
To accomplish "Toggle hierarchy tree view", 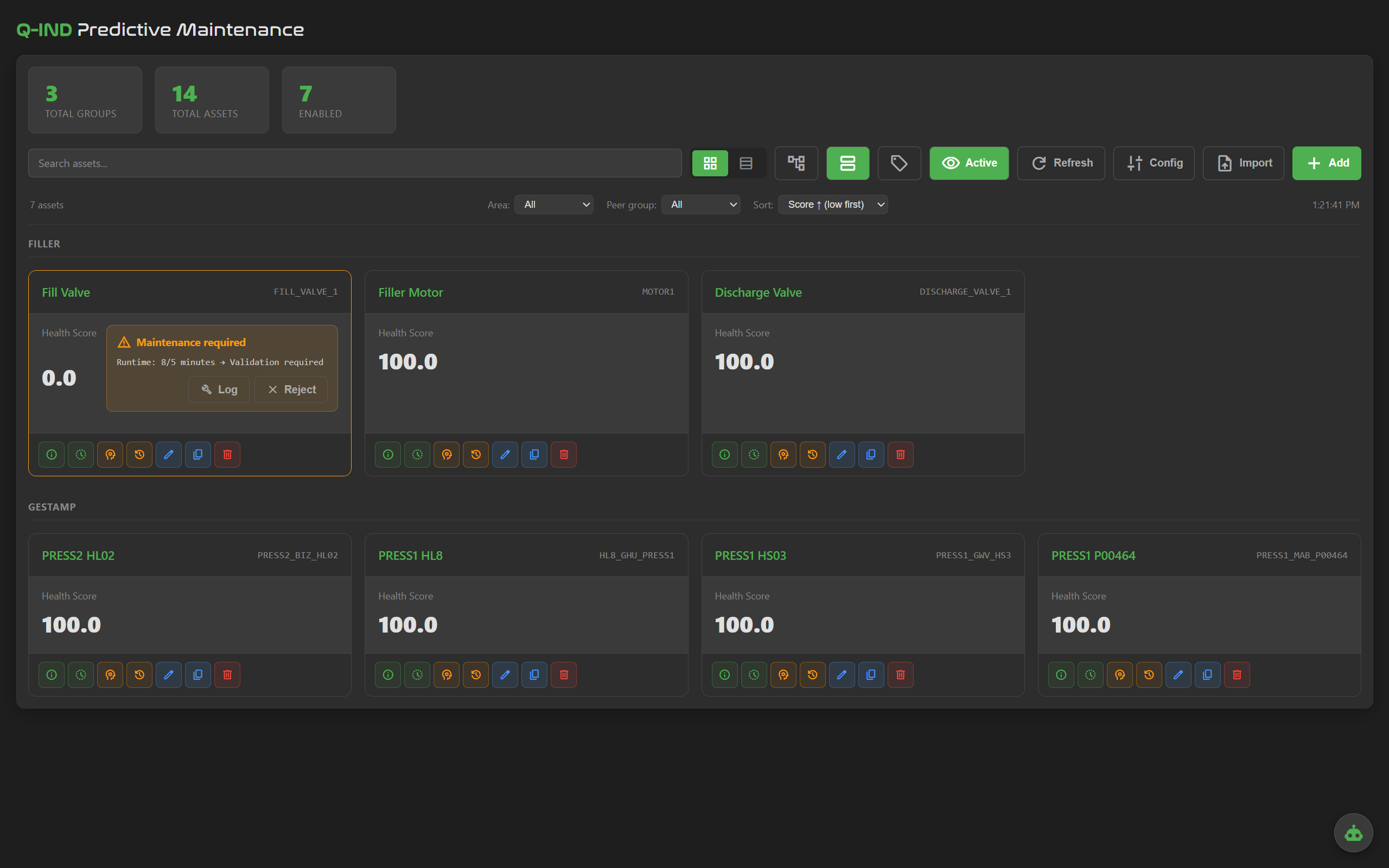I will [x=796, y=164].
